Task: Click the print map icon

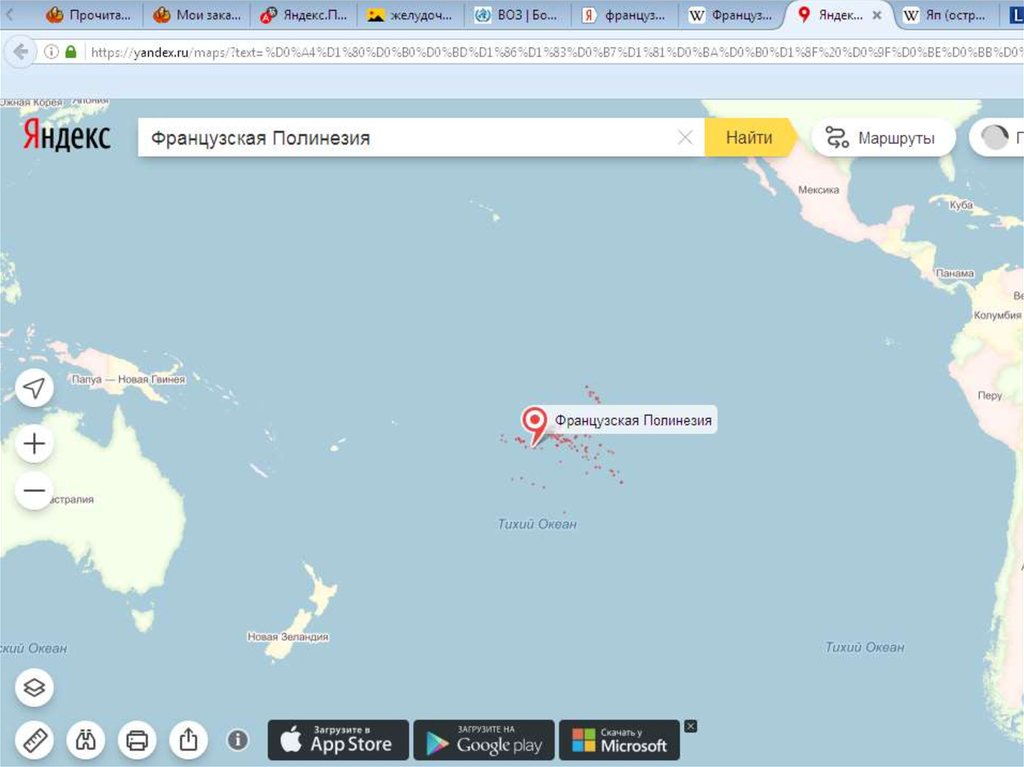Action: pyautogui.click(x=137, y=740)
